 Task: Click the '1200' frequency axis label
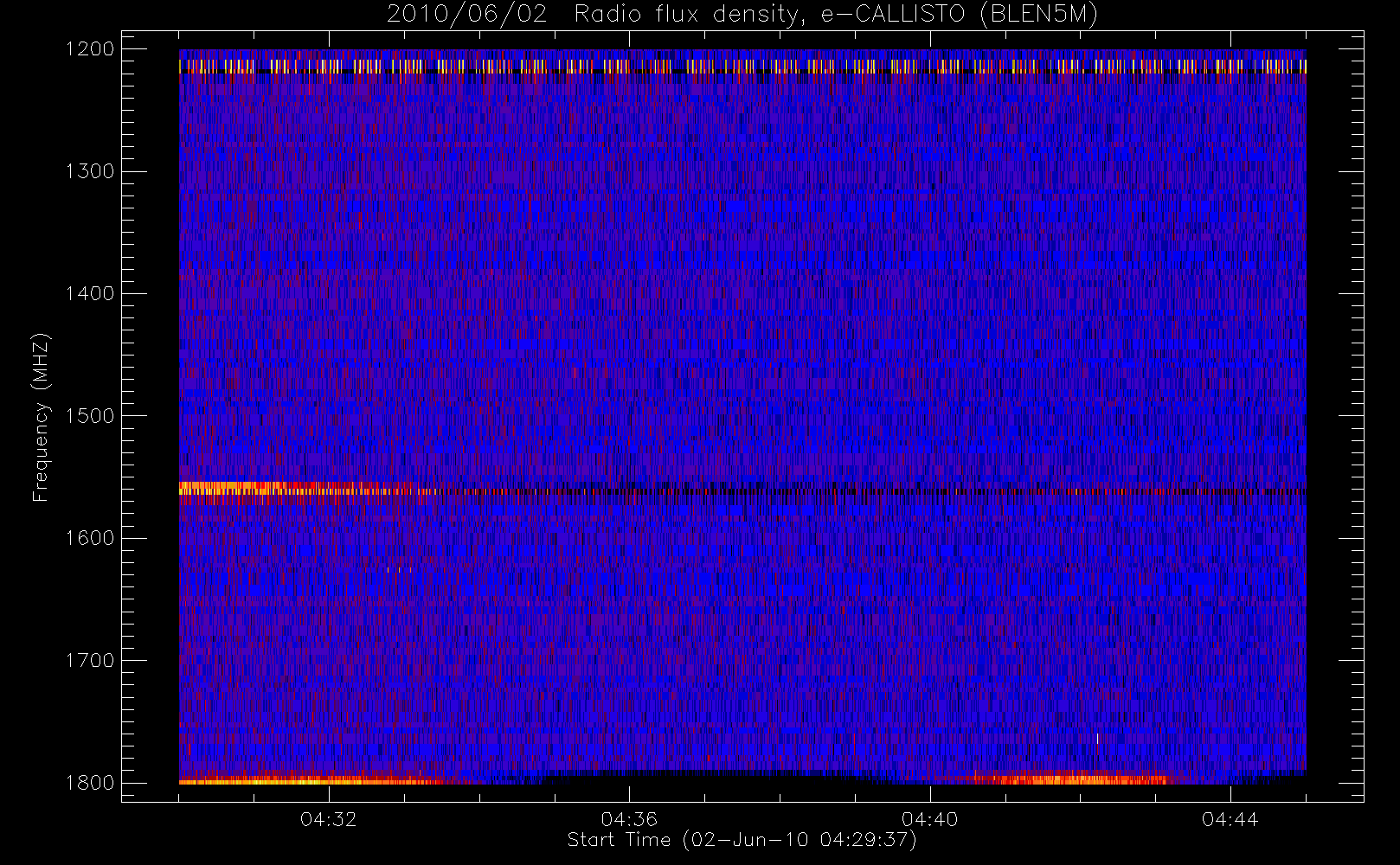89,49
